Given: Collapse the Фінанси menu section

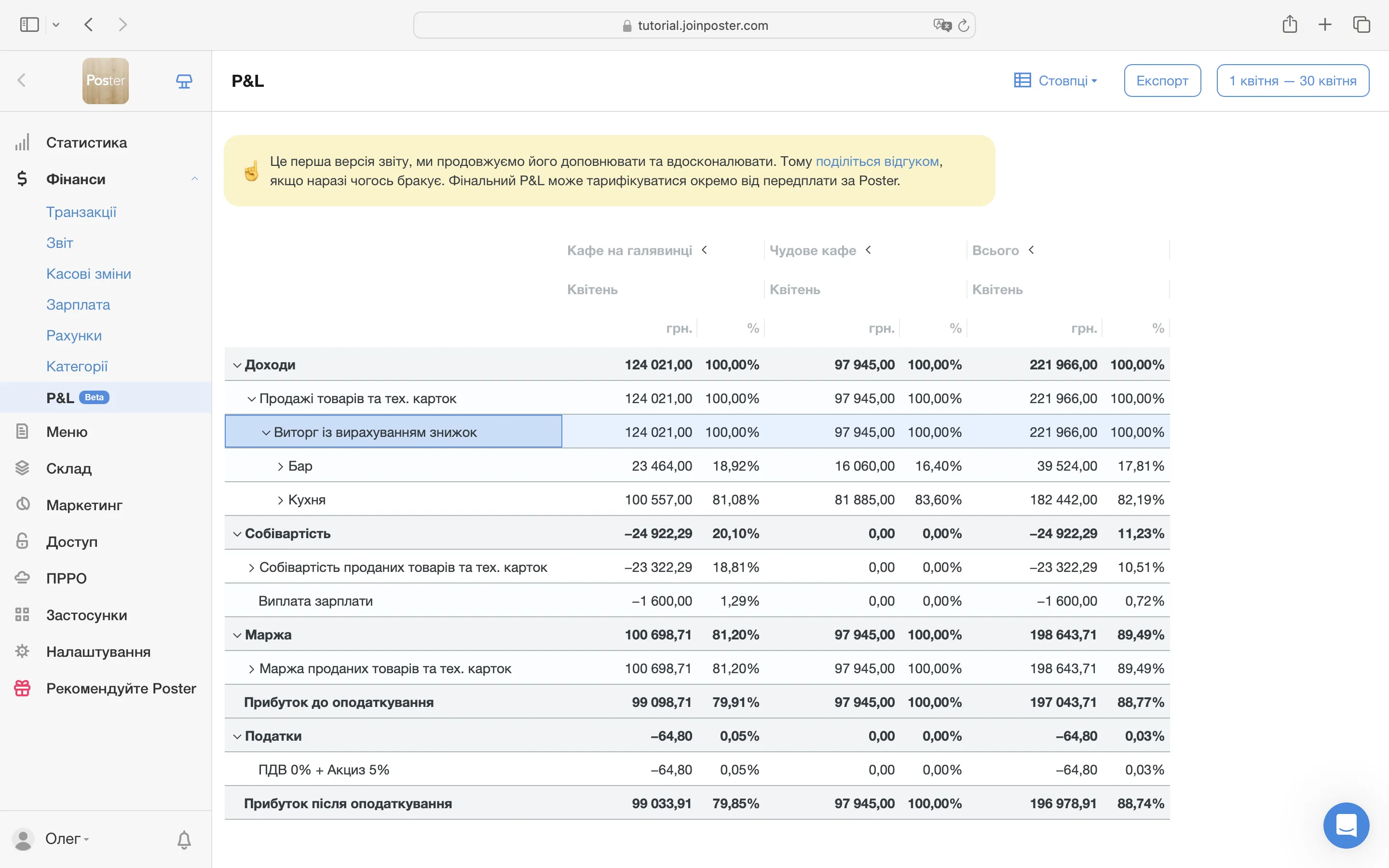Looking at the screenshot, I should coord(194,179).
